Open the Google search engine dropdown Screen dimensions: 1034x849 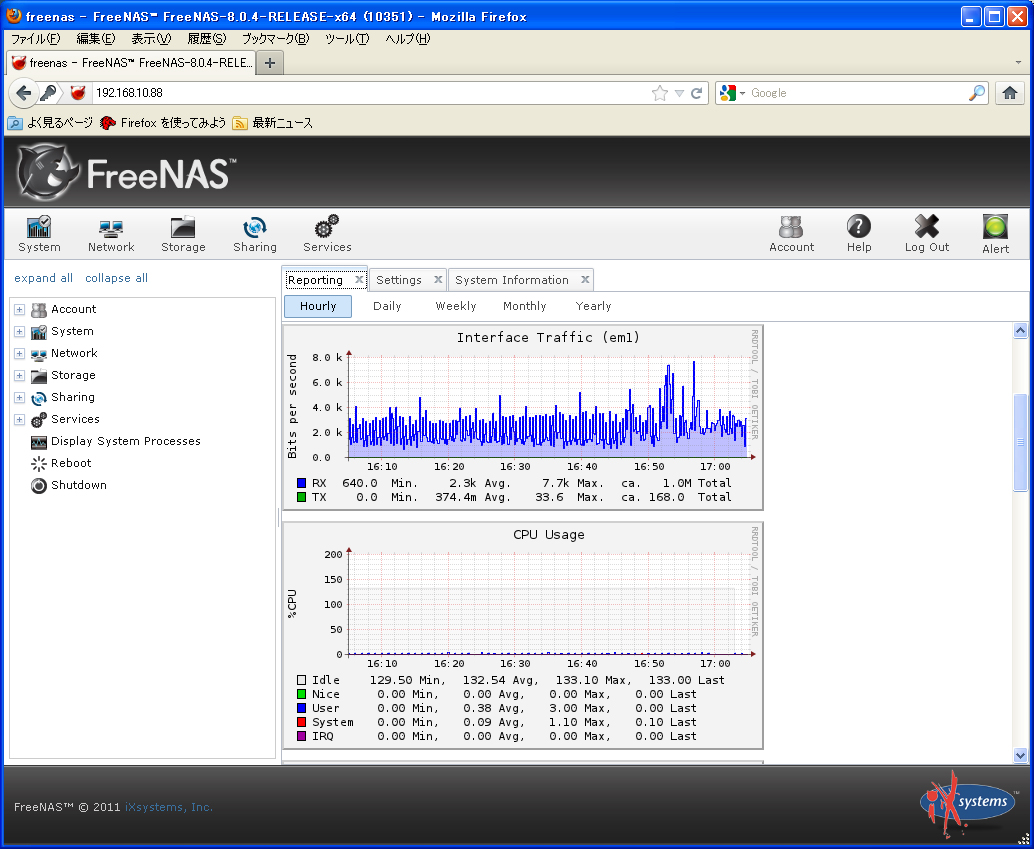tap(743, 94)
